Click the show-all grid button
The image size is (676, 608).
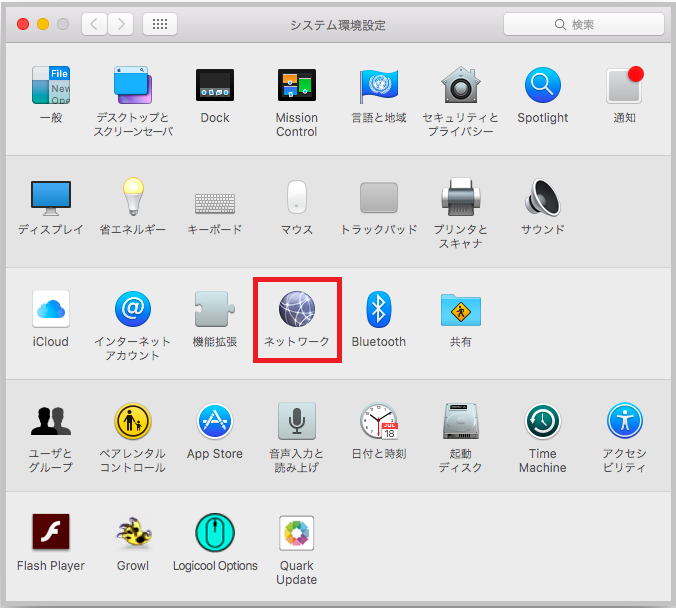click(x=160, y=24)
